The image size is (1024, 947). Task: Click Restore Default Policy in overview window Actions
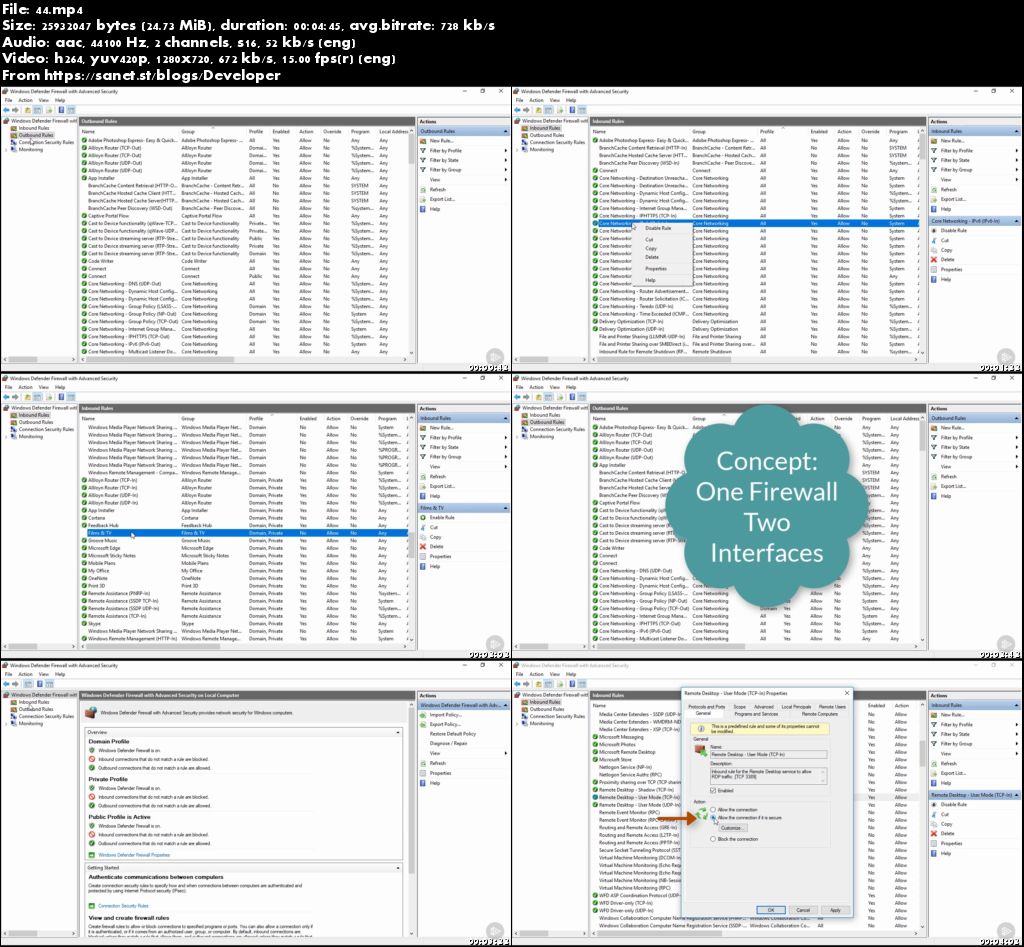(453, 734)
